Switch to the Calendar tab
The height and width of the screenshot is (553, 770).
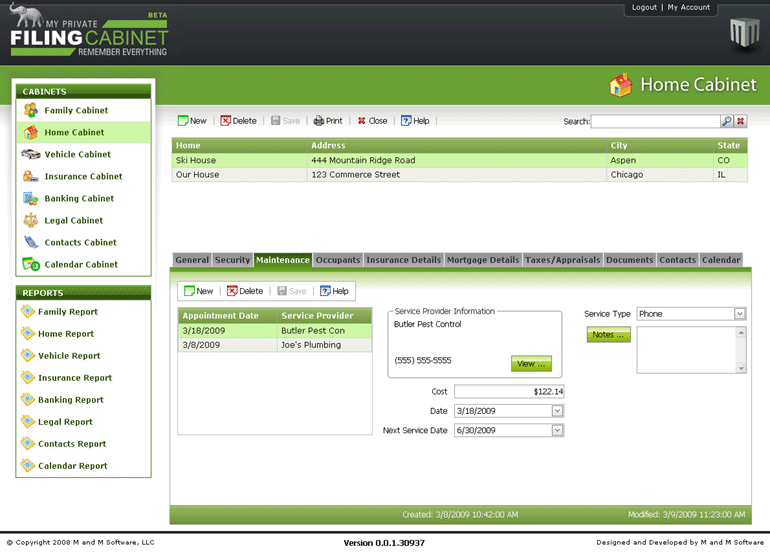[721, 260]
